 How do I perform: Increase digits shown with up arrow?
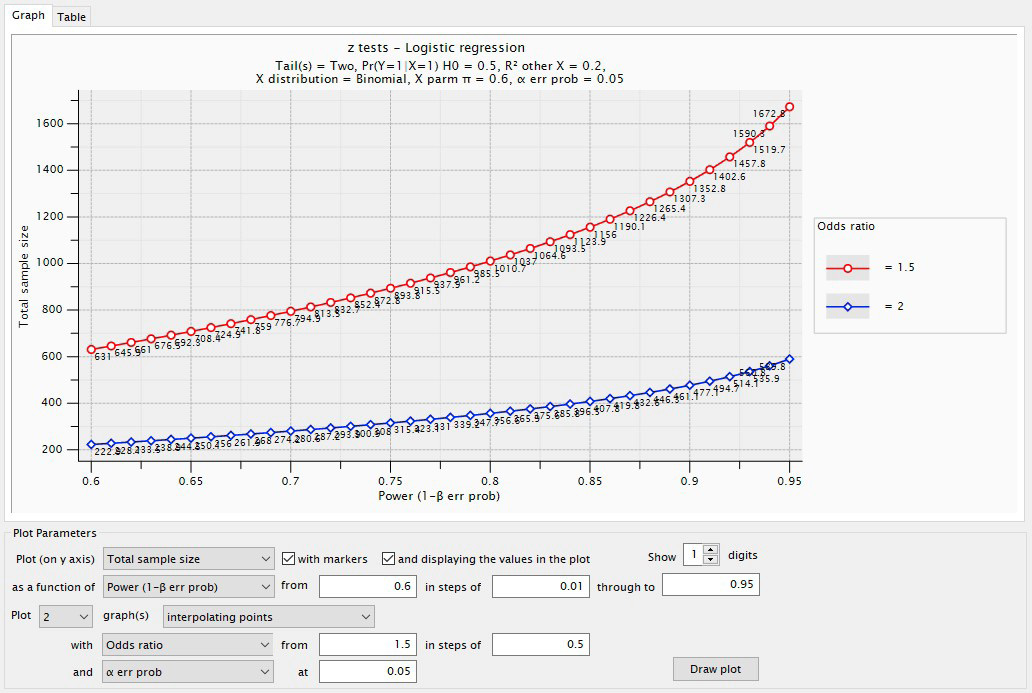(x=711, y=549)
